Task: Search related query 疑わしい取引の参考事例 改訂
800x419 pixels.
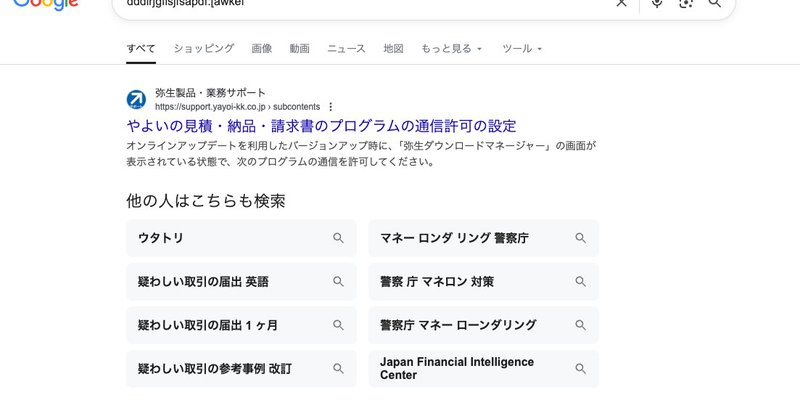Action: (241, 368)
